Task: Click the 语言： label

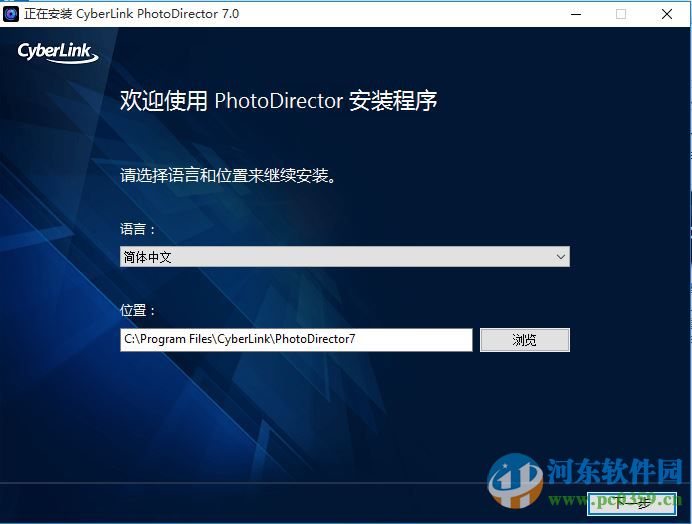Action: pos(138,229)
